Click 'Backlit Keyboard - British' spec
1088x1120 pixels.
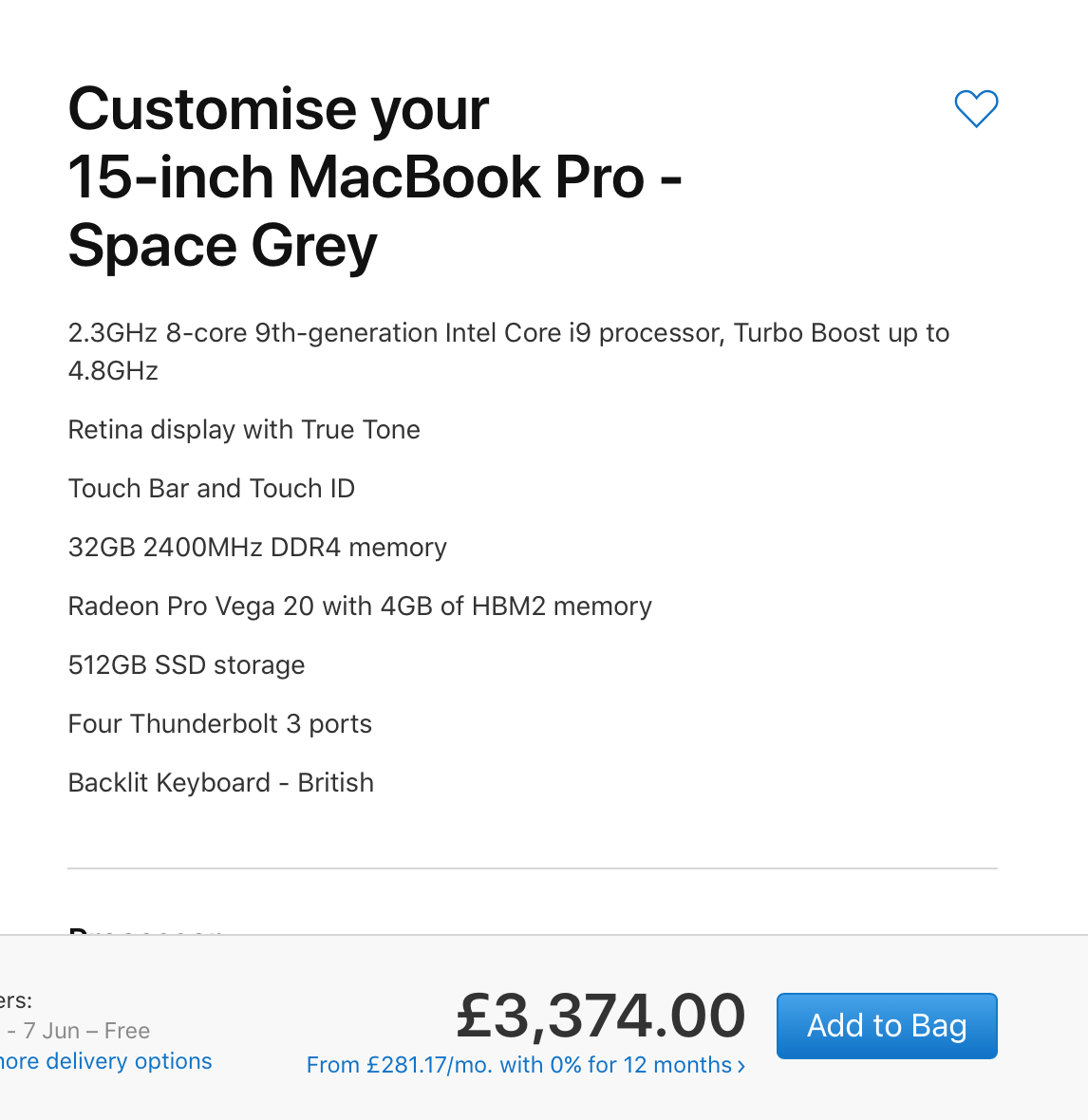[221, 783]
